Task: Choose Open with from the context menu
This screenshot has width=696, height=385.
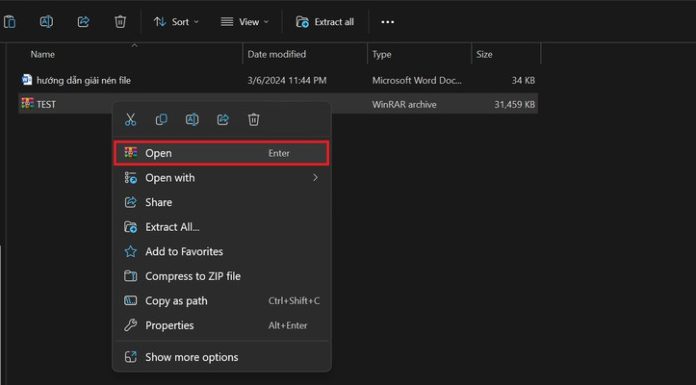Action: (x=221, y=178)
